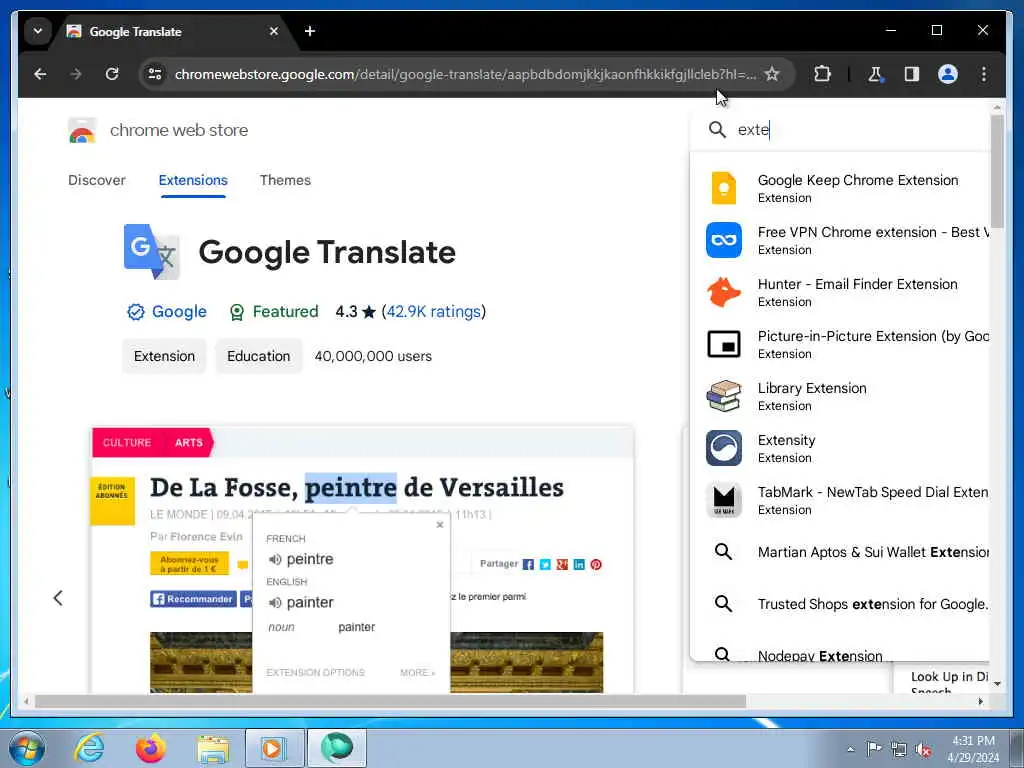This screenshot has height=768, width=1024.
Task: Click the Education category chip
Action: 259,357
